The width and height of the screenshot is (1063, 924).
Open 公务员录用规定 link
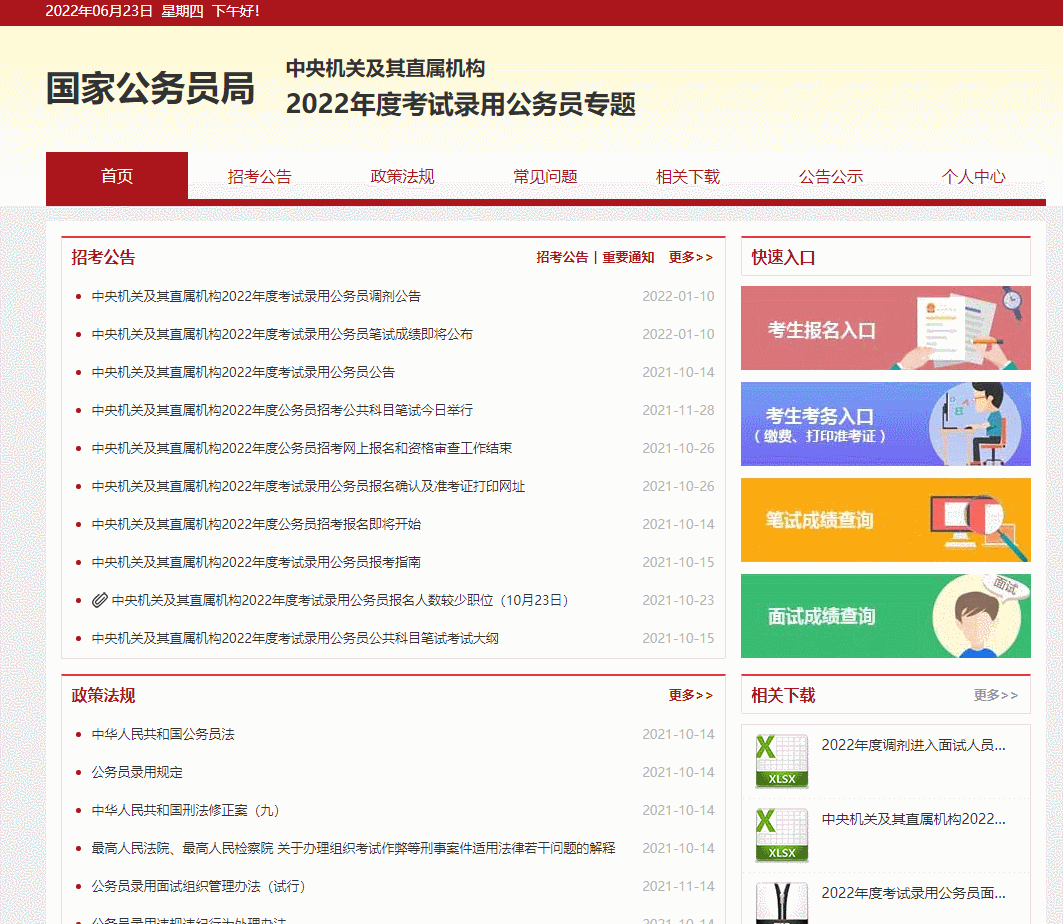tap(137, 772)
